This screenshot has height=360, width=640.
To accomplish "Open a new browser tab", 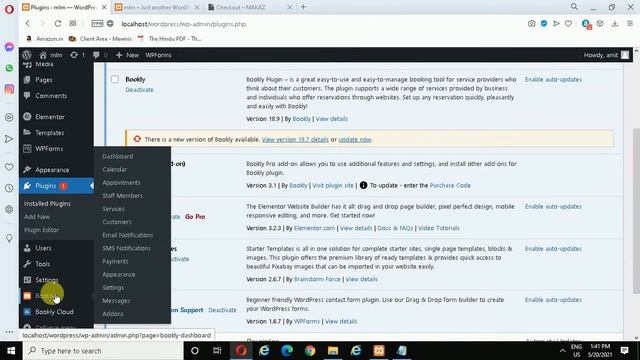I will pos(303,7).
